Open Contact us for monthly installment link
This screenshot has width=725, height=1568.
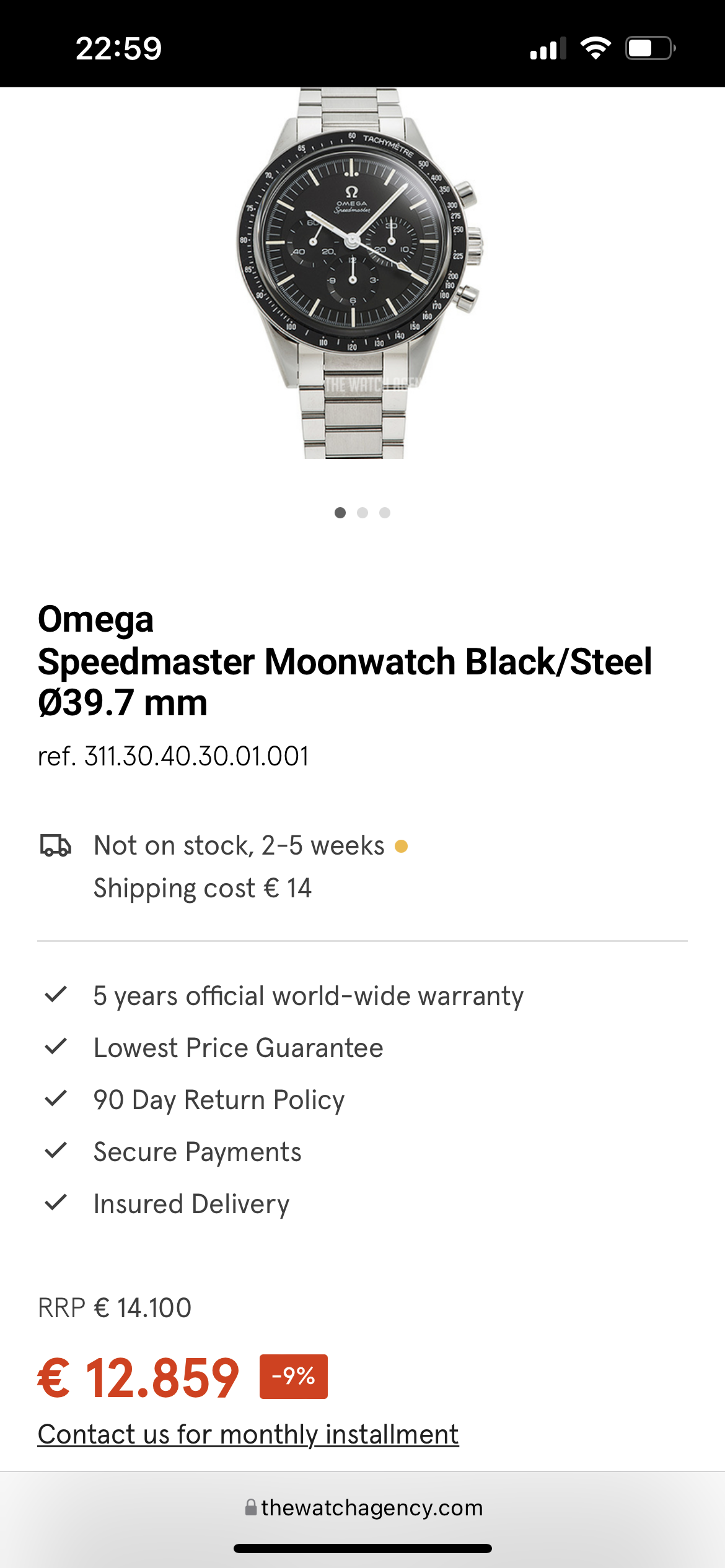248,1434
